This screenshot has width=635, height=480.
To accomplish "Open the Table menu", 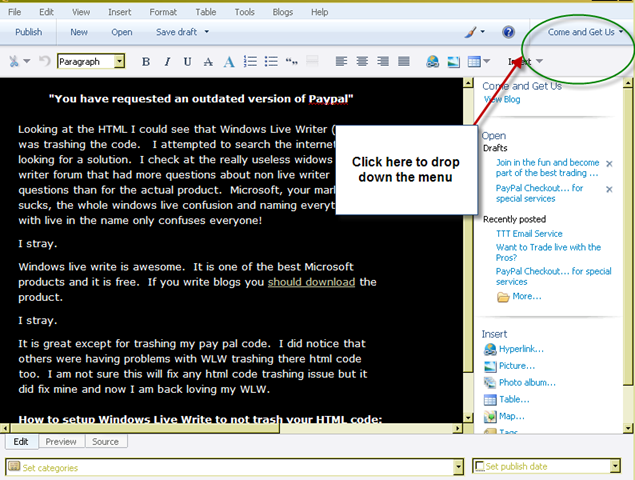I will [x=206, y=12].
